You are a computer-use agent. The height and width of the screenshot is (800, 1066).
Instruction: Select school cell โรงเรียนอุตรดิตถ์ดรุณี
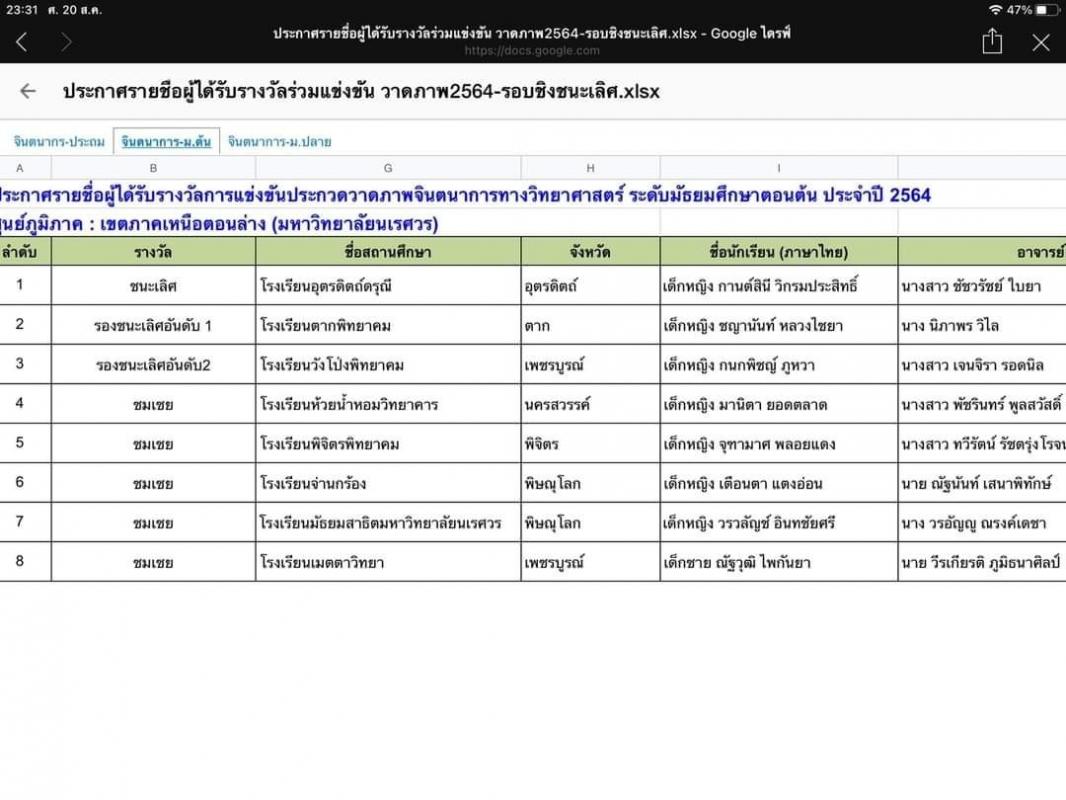click(x=388, y=285)
